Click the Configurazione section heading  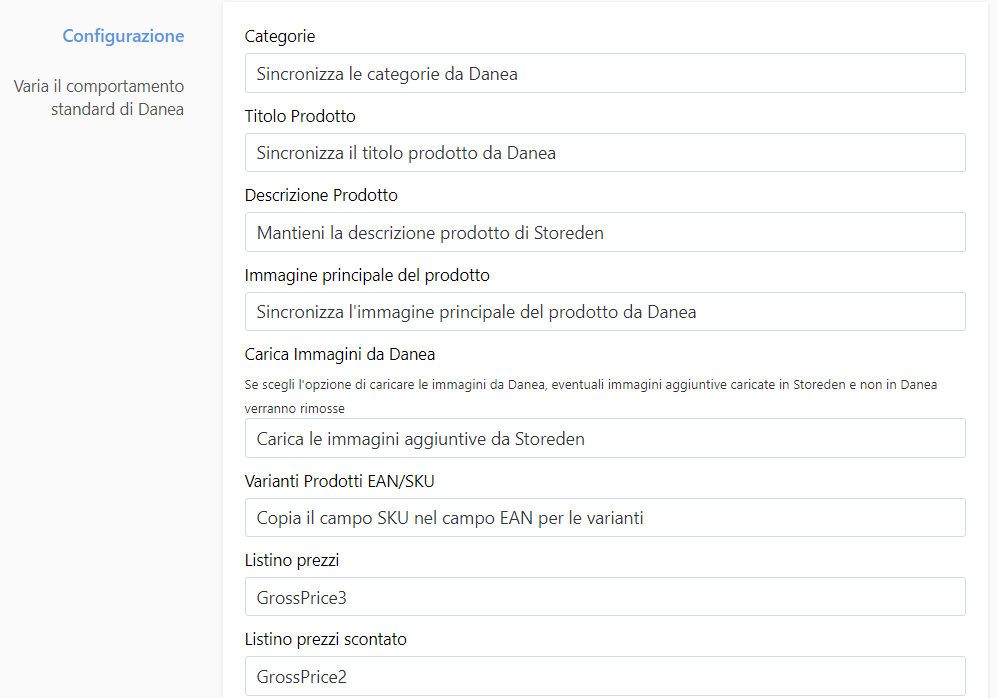[123, 36]
